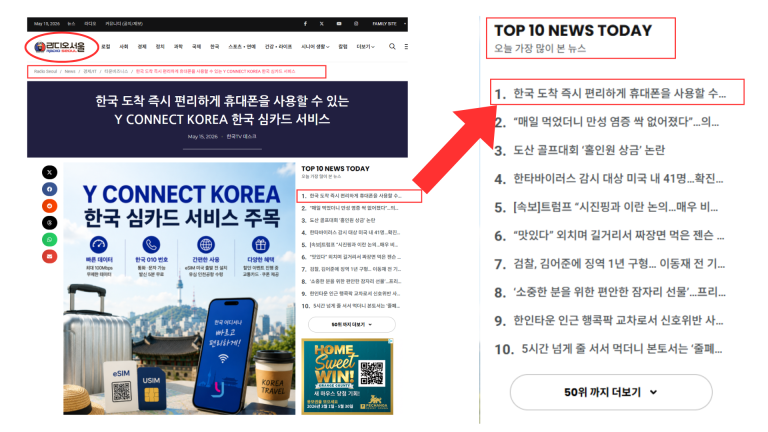Share the article via the X share button
The width and height of the screenshot is (768, 432).
[x=49, y=172]
